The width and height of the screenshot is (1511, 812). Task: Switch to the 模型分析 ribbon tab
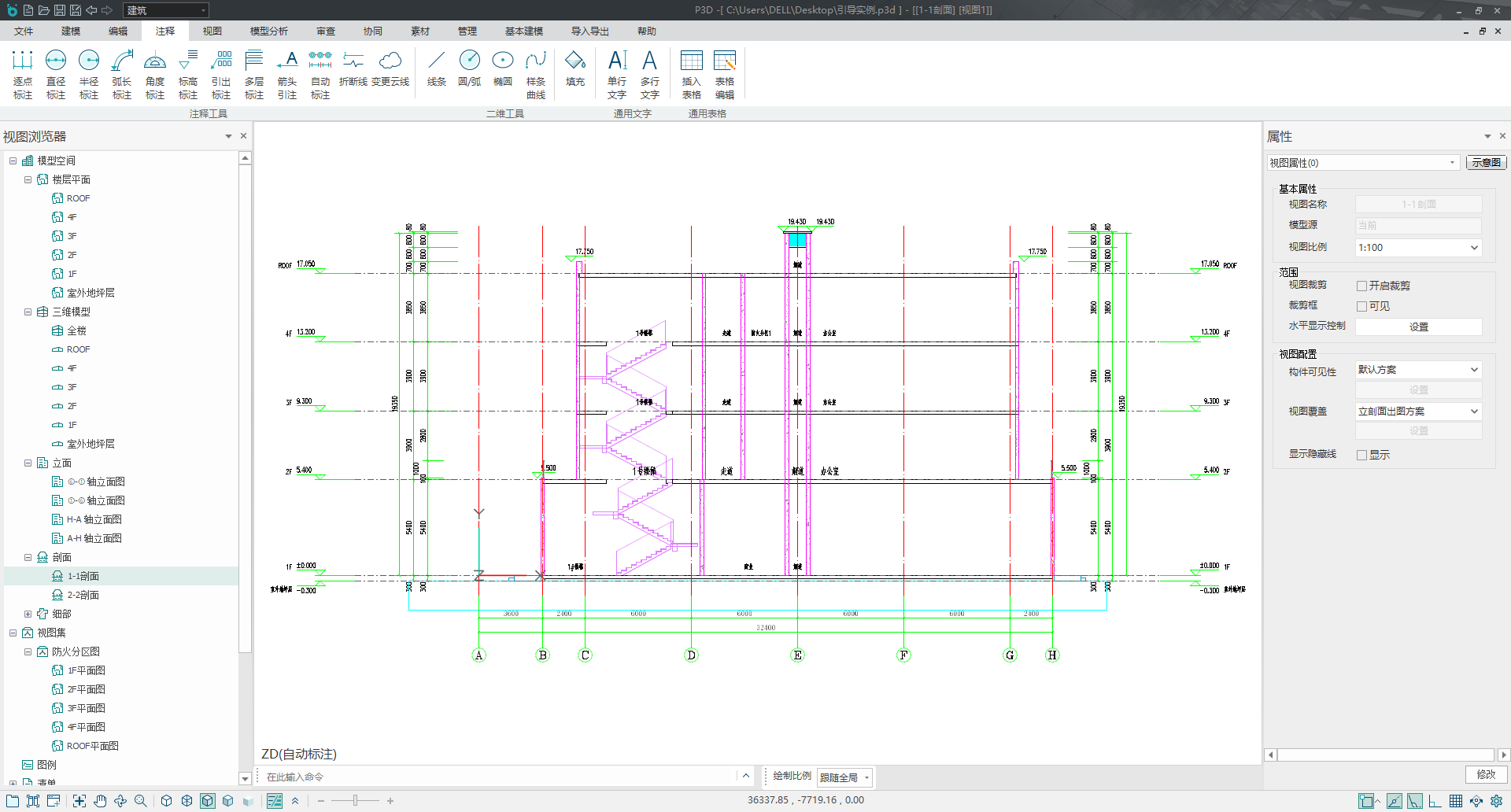pos(268,31)
